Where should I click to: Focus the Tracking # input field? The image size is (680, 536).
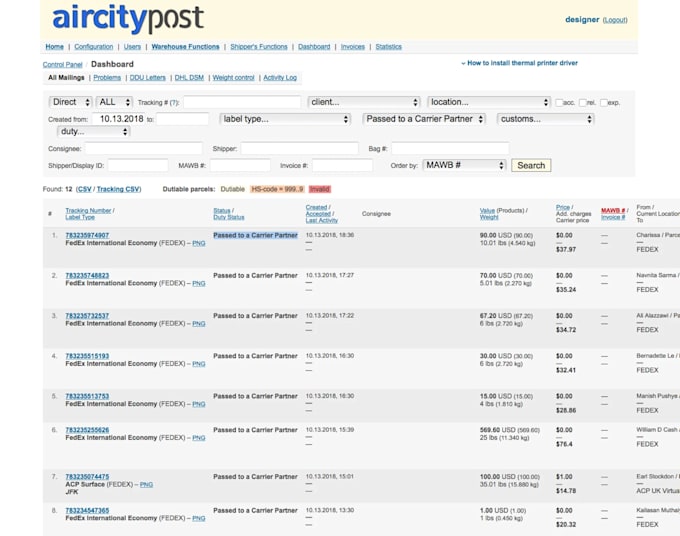(x=242, y=102)
